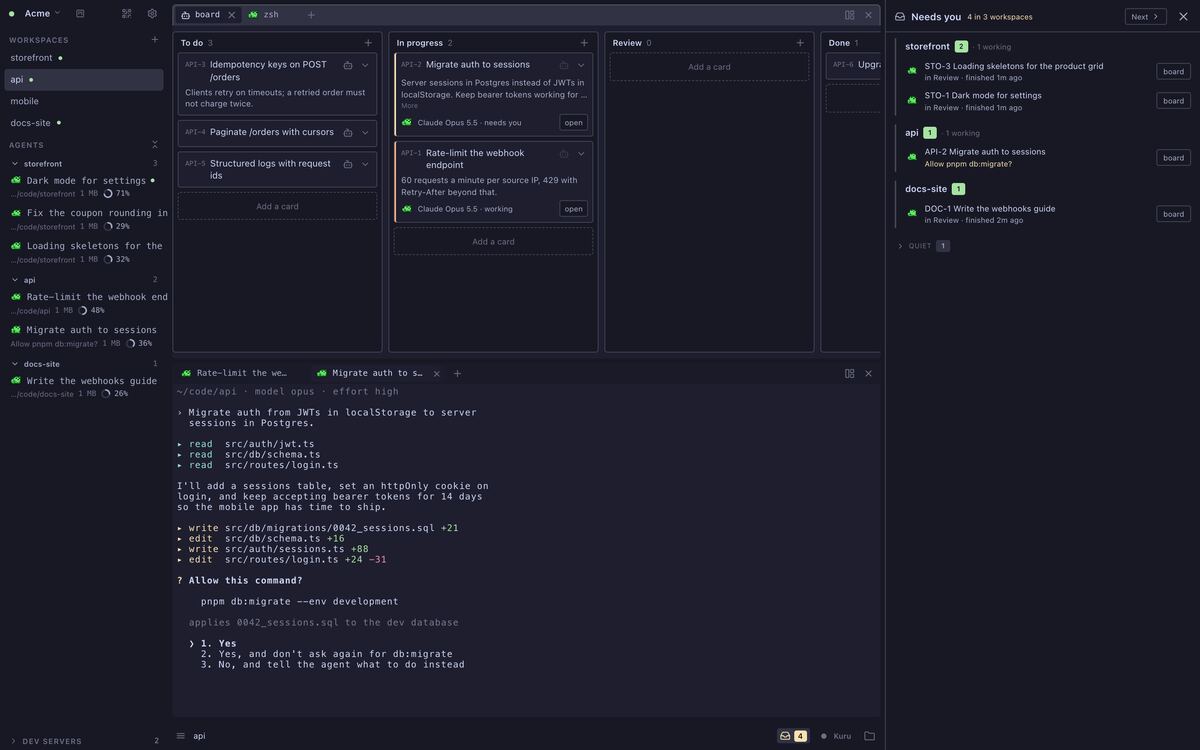Screen dimensions: 1200x750
Task: Add a card via the In progress column plus
Action: pos(584,43)
